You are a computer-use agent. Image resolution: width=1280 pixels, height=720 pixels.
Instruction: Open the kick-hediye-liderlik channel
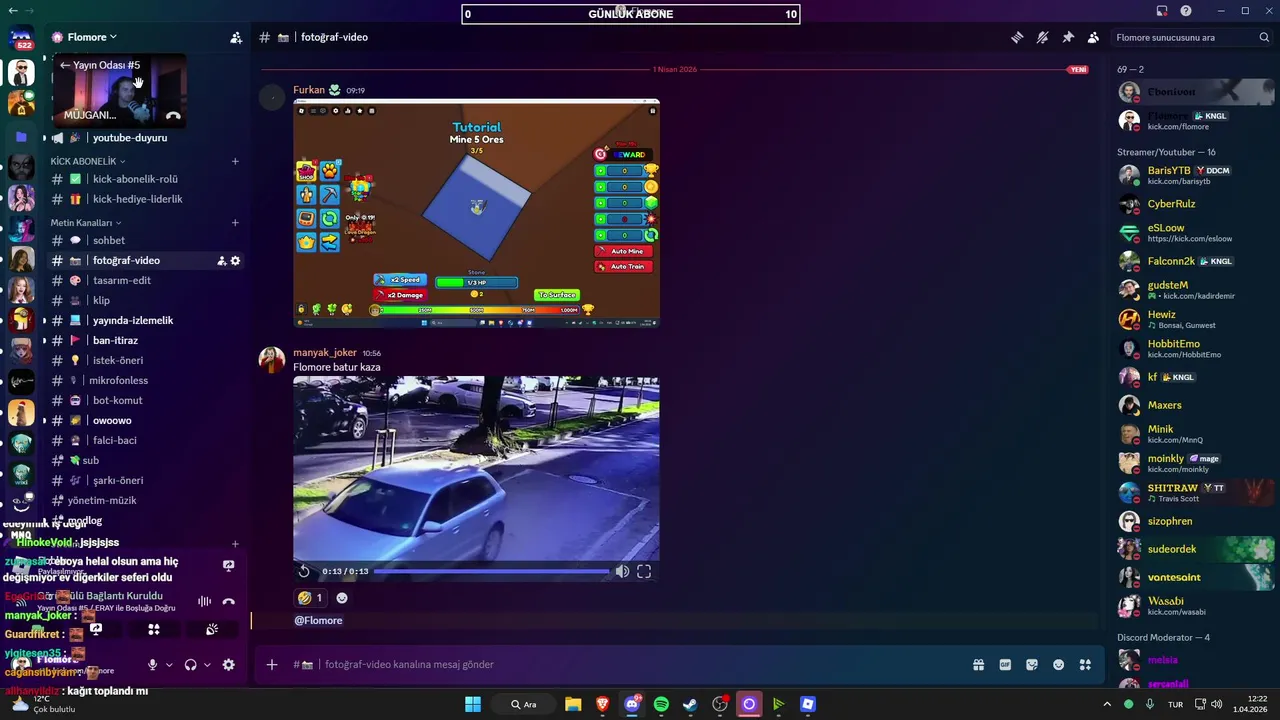(x=137, y=199)
